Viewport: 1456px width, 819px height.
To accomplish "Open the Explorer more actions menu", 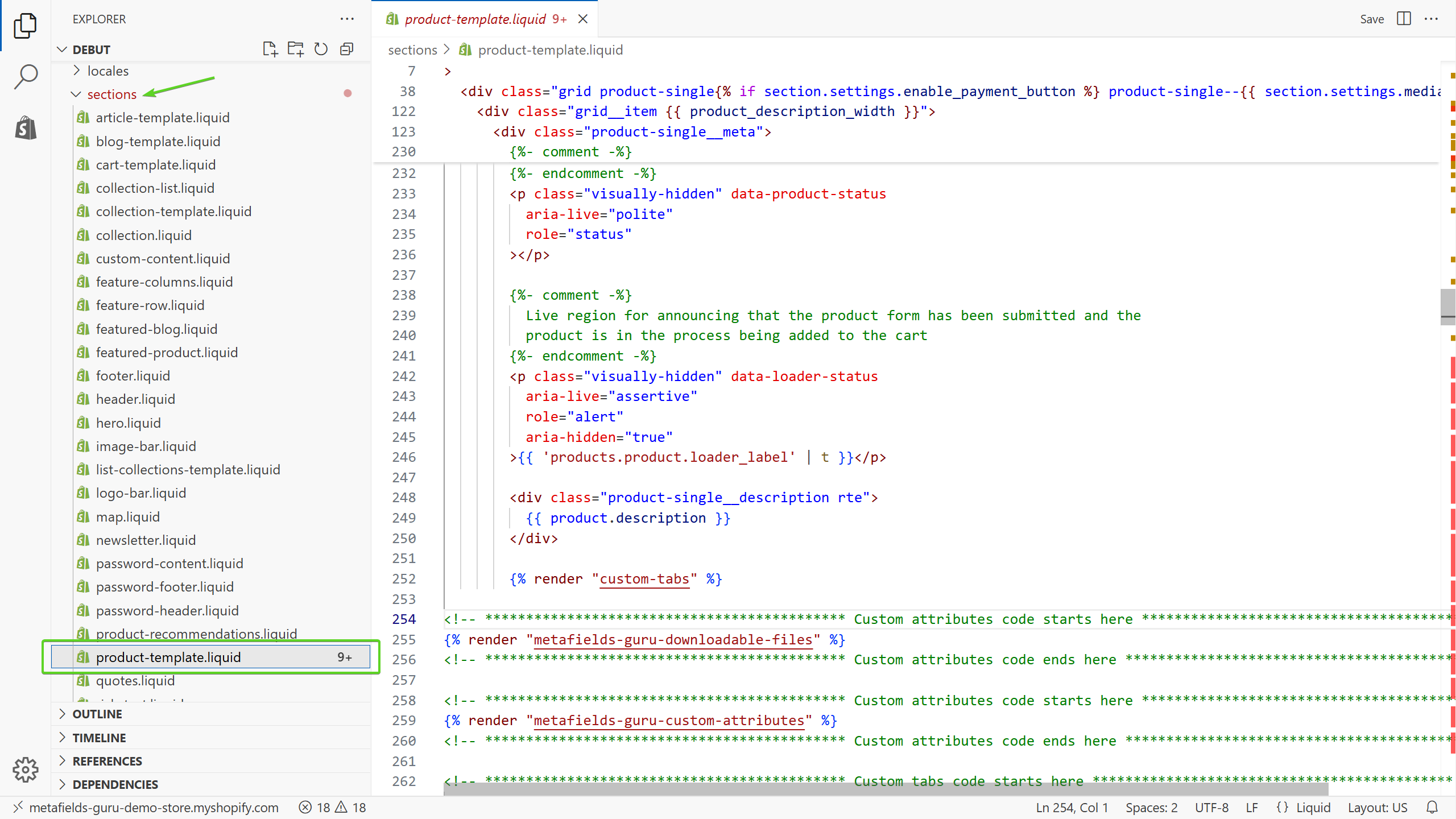I will pos(347,19).
